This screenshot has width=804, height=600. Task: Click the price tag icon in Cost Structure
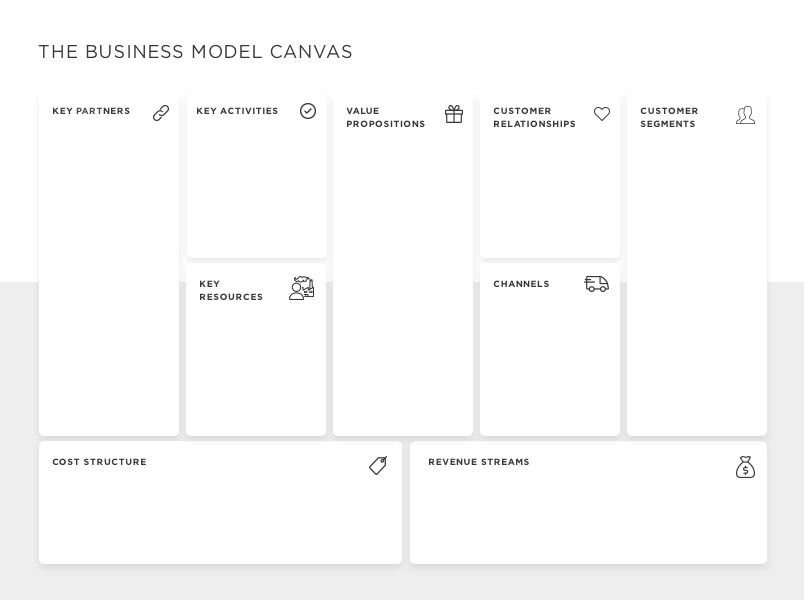[x=378, y=465]
